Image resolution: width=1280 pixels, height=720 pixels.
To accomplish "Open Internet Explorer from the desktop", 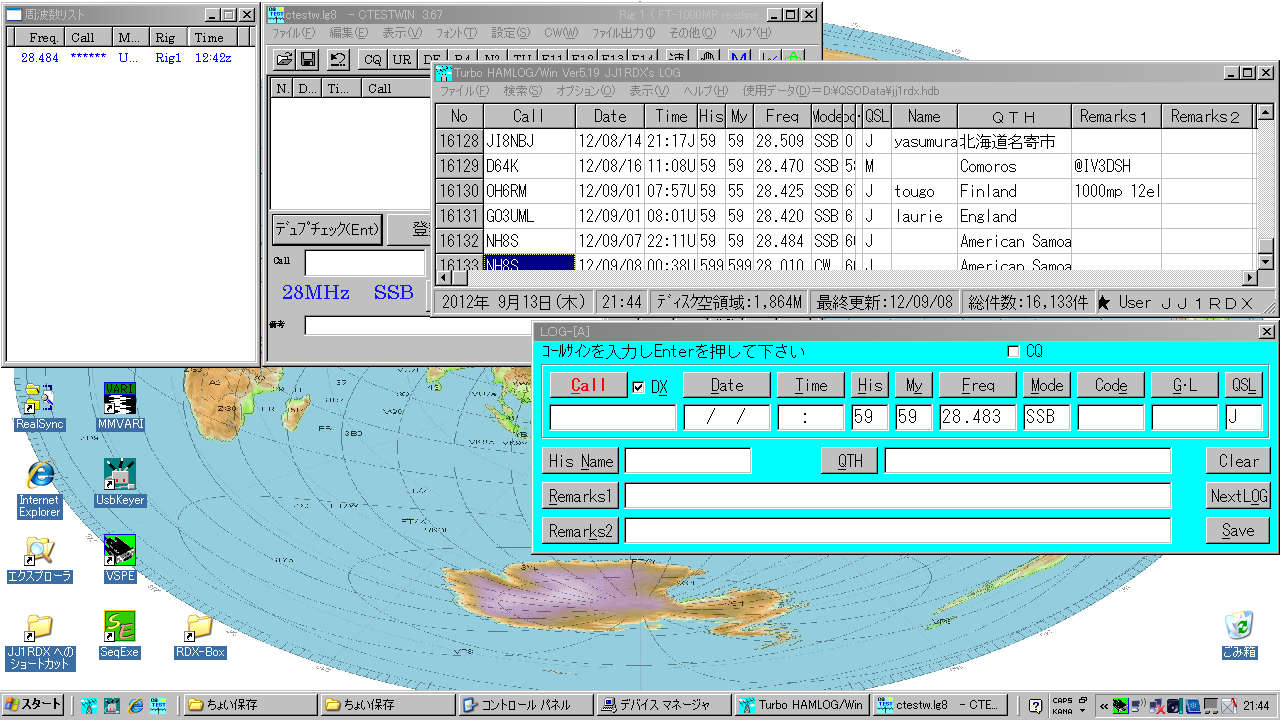I will (40, 489).
